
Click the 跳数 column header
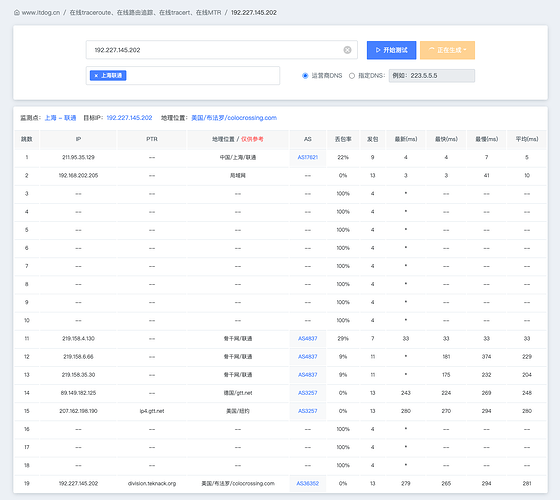pos(27,139)
